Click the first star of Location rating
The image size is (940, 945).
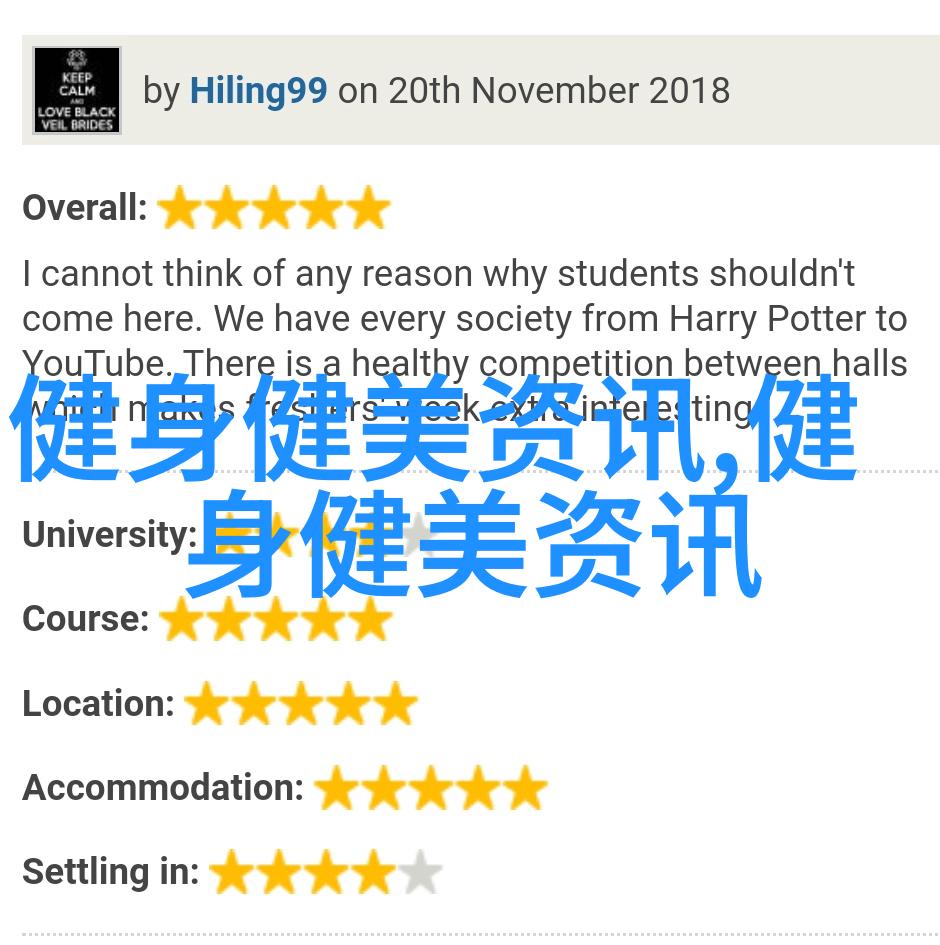coord(207,703)
